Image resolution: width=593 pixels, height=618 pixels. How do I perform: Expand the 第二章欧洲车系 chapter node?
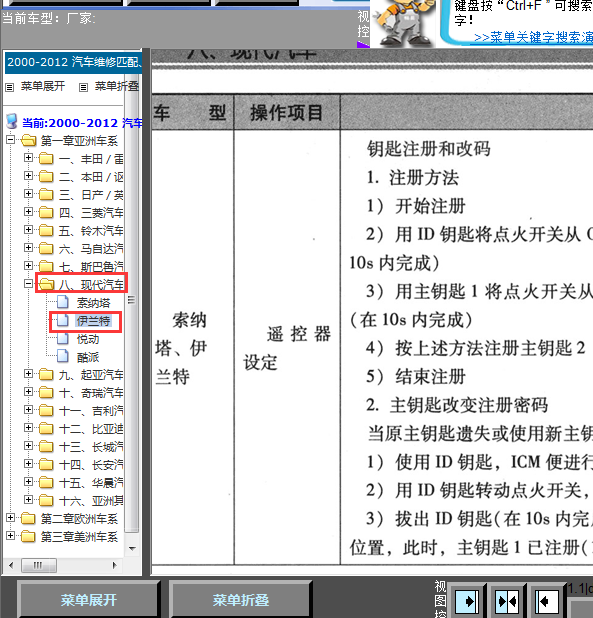point(11,517)
